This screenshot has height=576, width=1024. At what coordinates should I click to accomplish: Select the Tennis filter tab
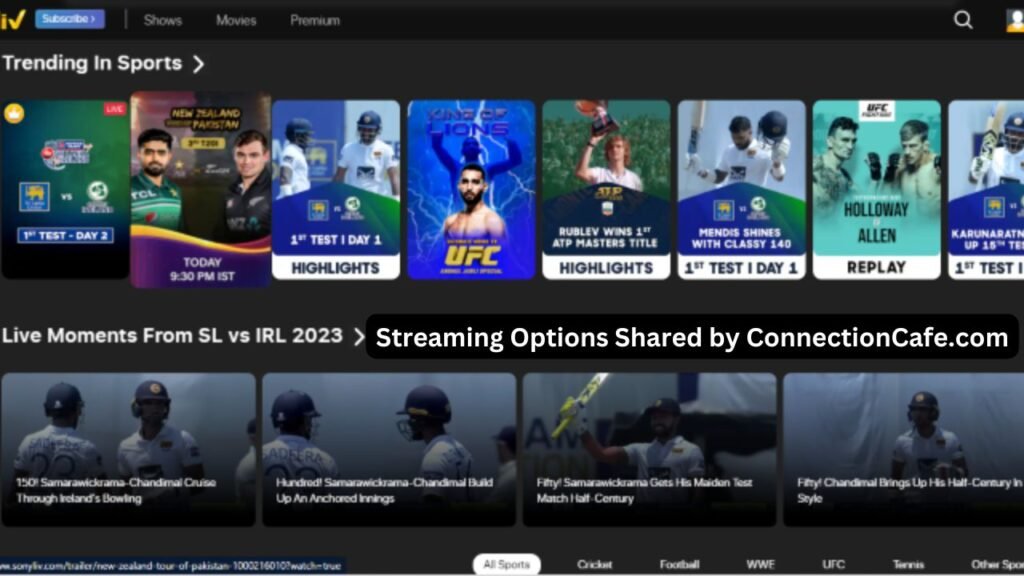click(x=908, y=564)
